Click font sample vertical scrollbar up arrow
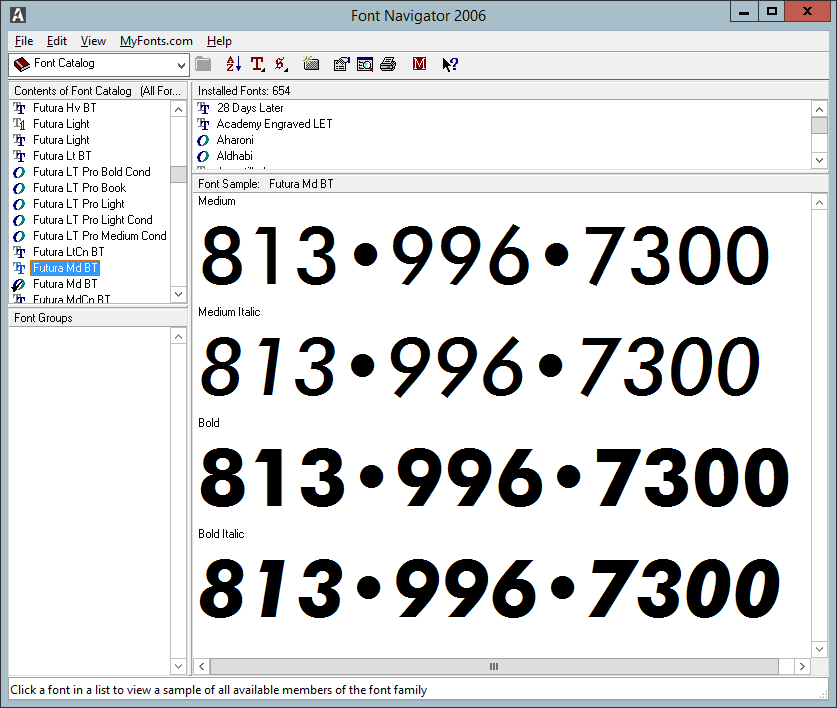837x708 pixels. 819,202
